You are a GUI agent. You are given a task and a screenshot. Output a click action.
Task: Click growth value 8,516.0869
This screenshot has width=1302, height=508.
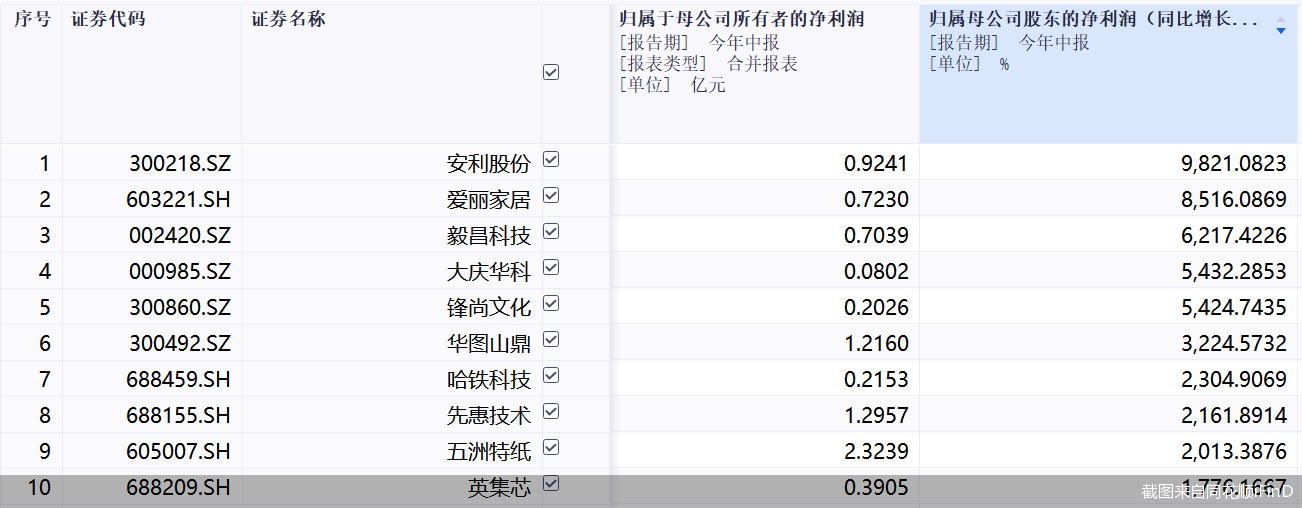pos(1234,200)
